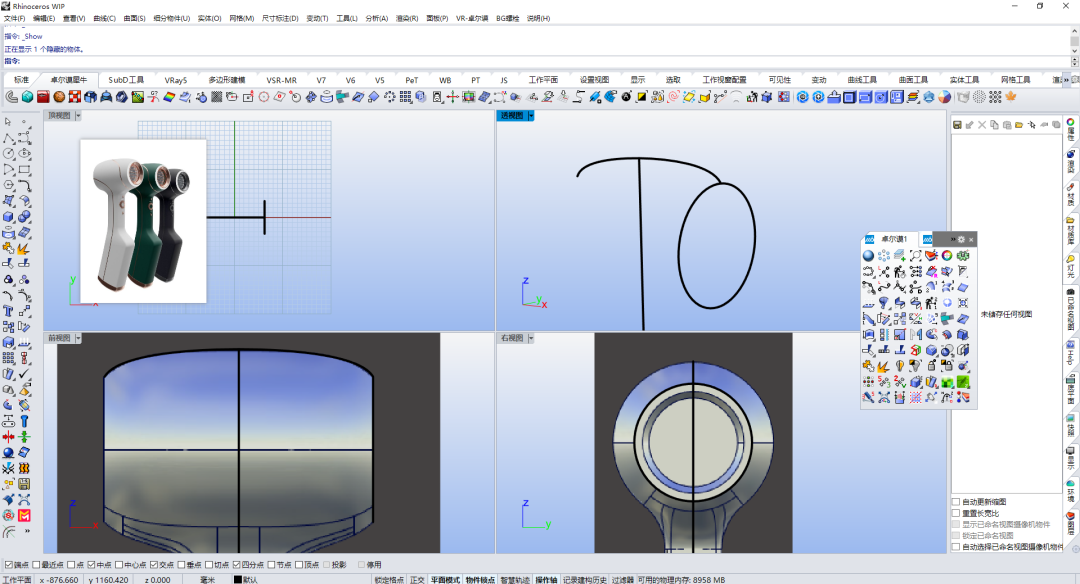Click the orange maple leaf icon in toolbar
The width and height of the screenshot is (1080, 584).
[1011, 97]
